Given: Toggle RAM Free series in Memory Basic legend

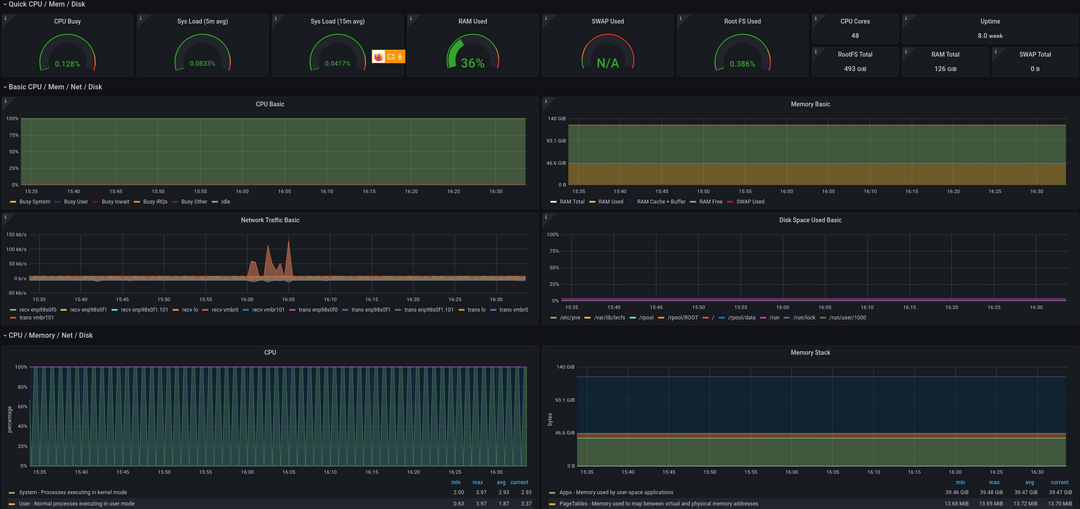Looking at the screenshot, I should (x=709, y=202).
